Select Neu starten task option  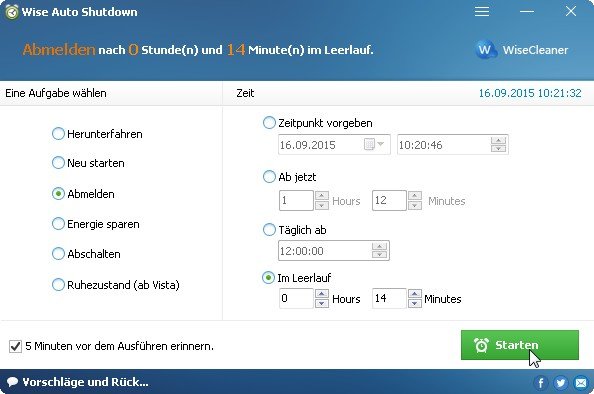click(x=58, y=163)
